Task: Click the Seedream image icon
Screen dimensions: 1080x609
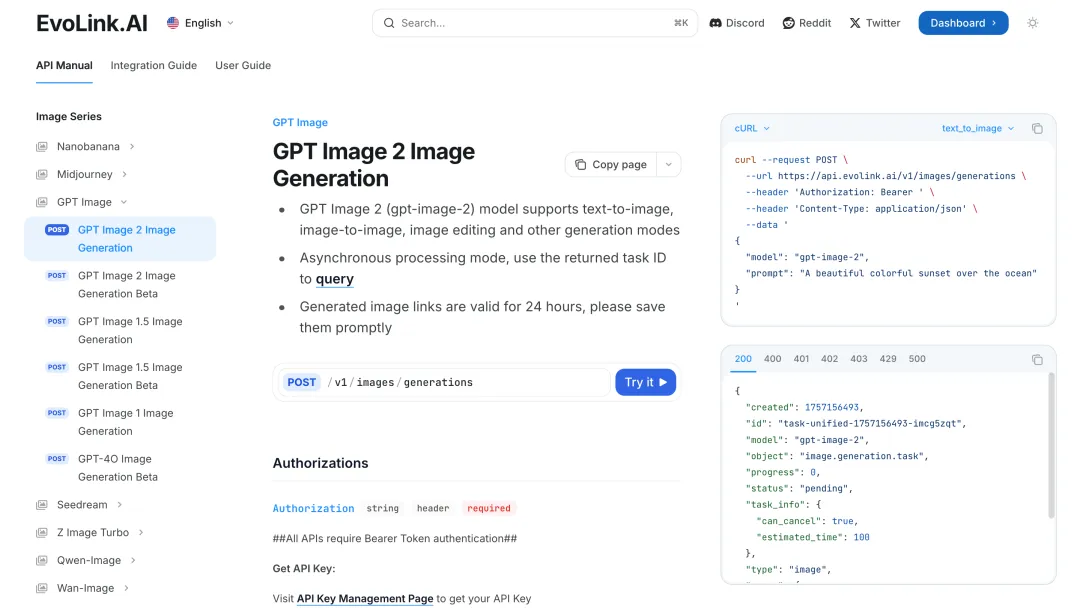Action: pos(42,505)
